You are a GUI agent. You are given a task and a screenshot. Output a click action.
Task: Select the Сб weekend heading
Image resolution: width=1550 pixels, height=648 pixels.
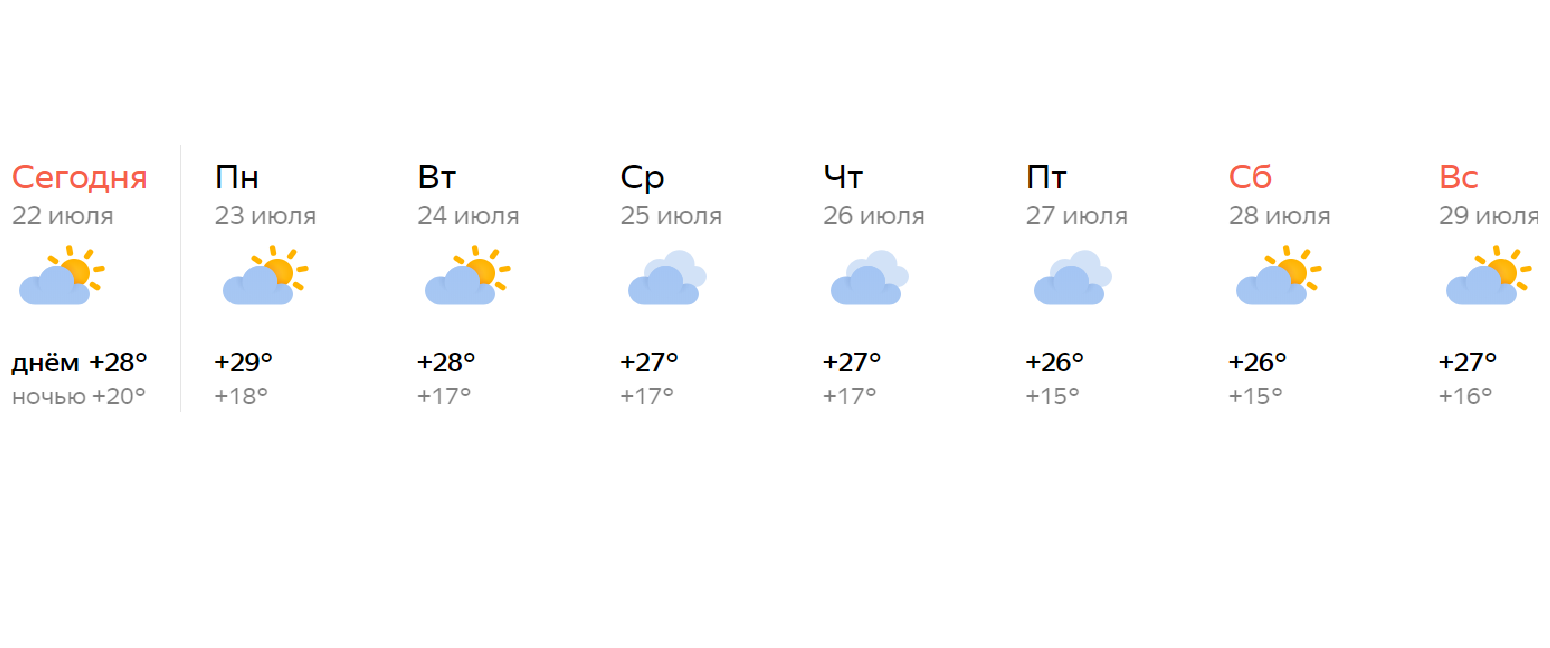click(1250, 178)
